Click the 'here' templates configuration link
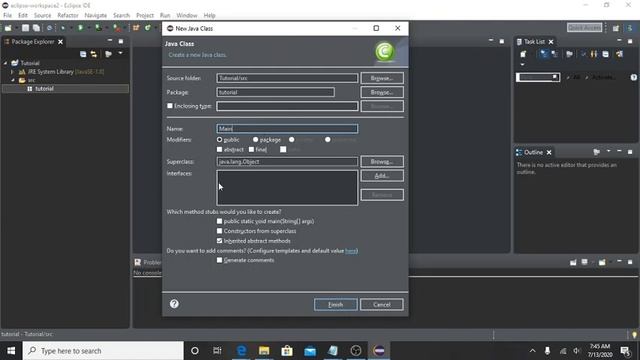Viewport: 640px width, 360px height. click(x=351, y=251)
